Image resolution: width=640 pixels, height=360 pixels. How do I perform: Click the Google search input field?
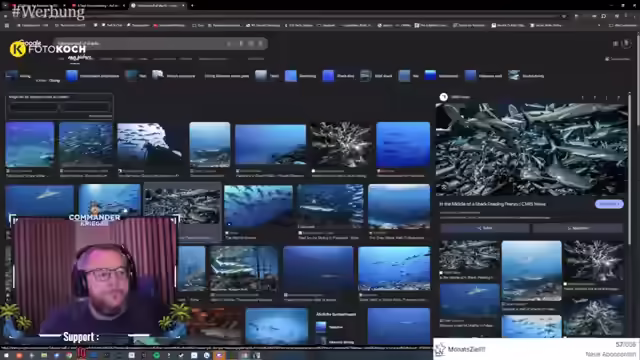click(x=139, y=43)
